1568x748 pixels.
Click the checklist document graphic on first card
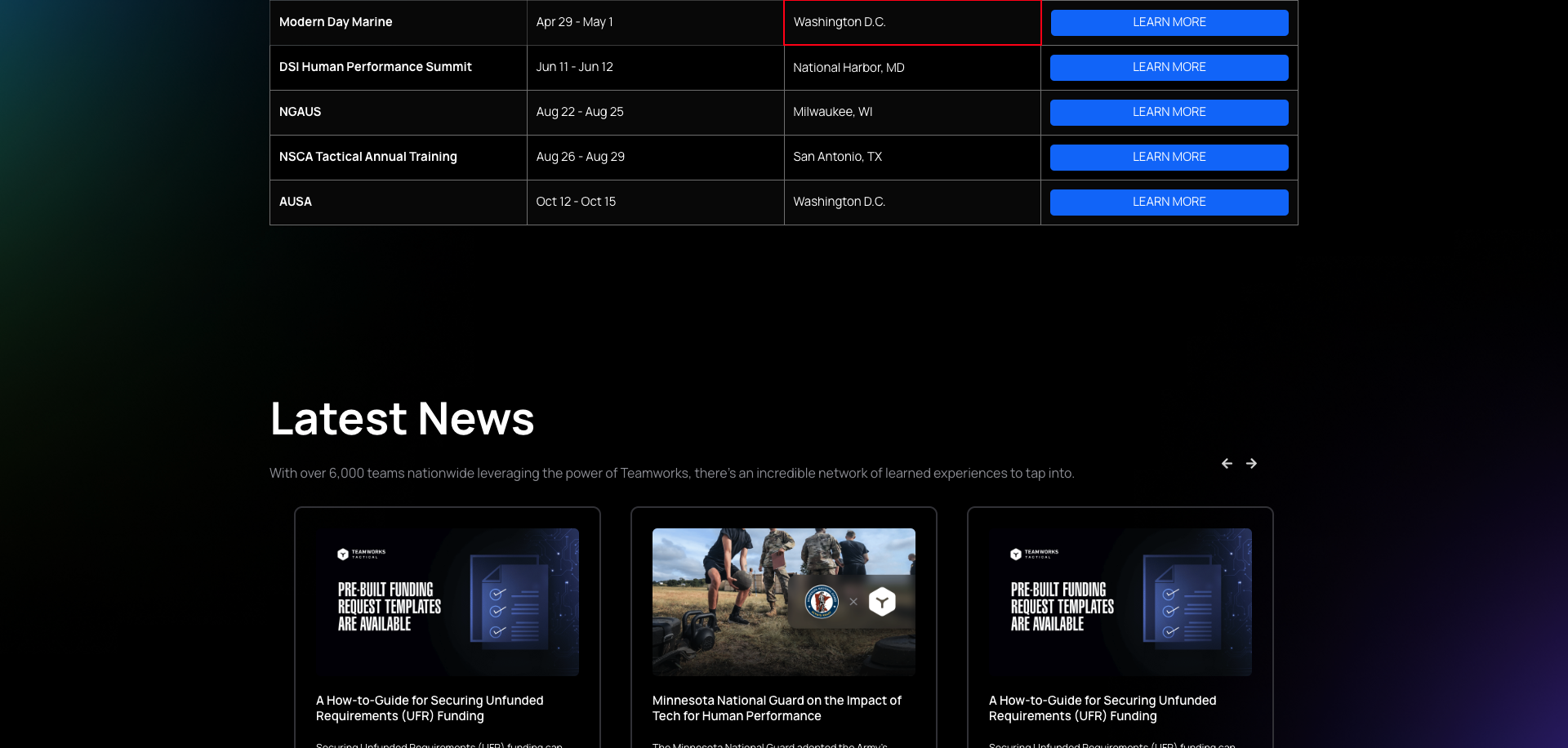[516, 604]
